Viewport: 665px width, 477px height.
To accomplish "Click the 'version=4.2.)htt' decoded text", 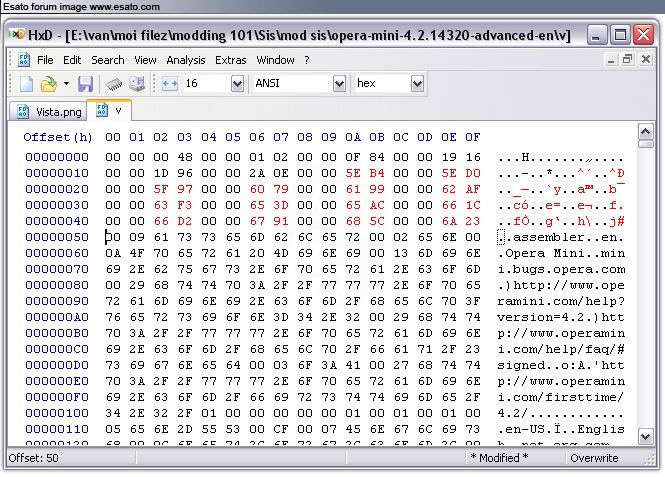I will point(561,317).
